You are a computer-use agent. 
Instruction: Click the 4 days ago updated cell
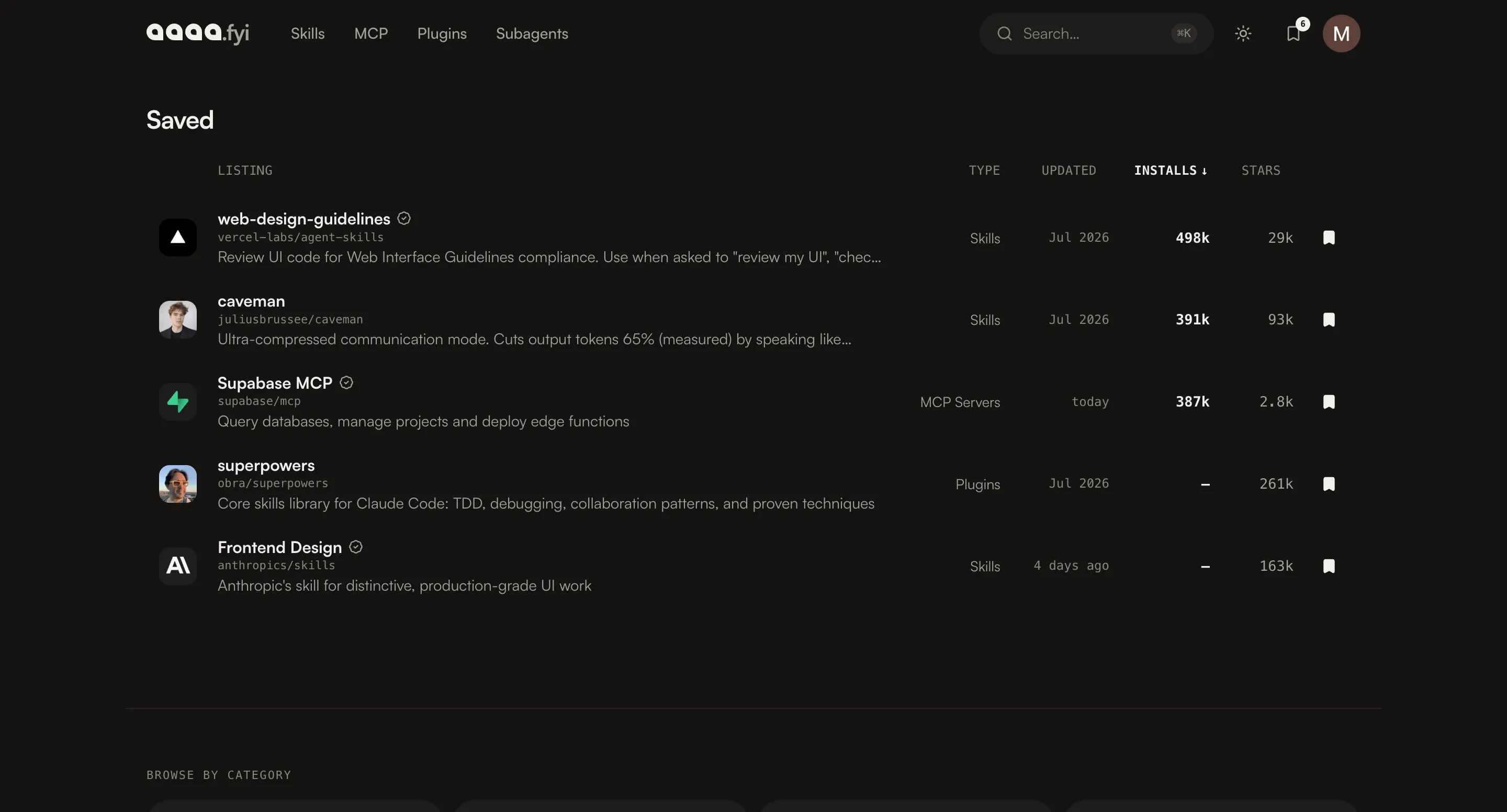[1071, 566]
